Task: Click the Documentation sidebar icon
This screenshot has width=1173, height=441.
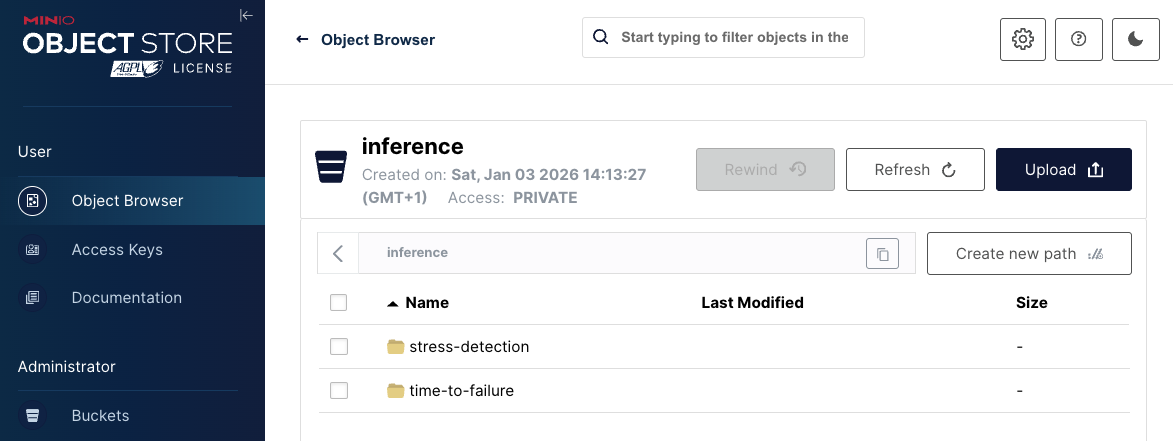Action: pos(33,298)
